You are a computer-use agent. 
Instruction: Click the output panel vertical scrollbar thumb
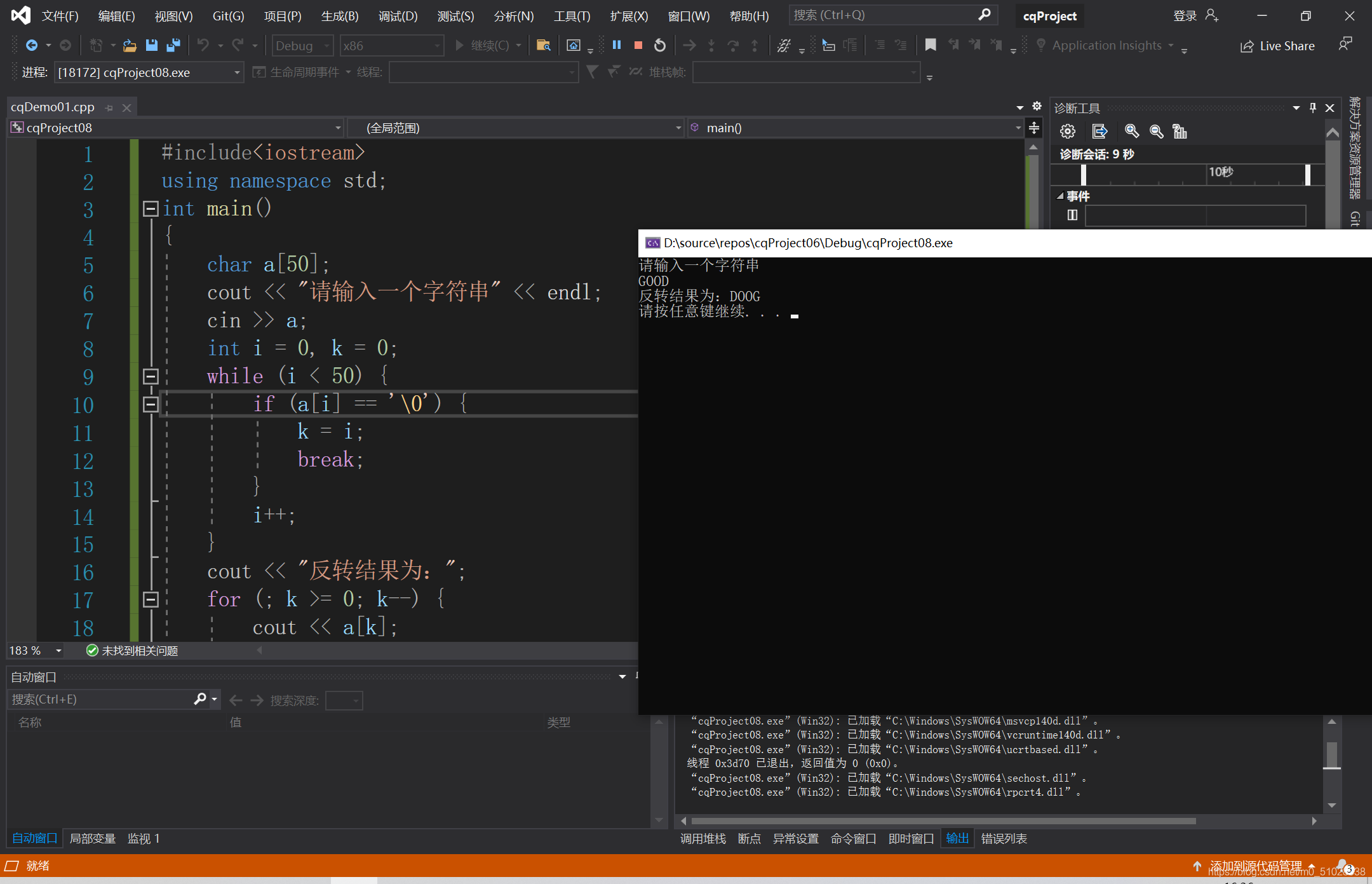pos(1332,755)
